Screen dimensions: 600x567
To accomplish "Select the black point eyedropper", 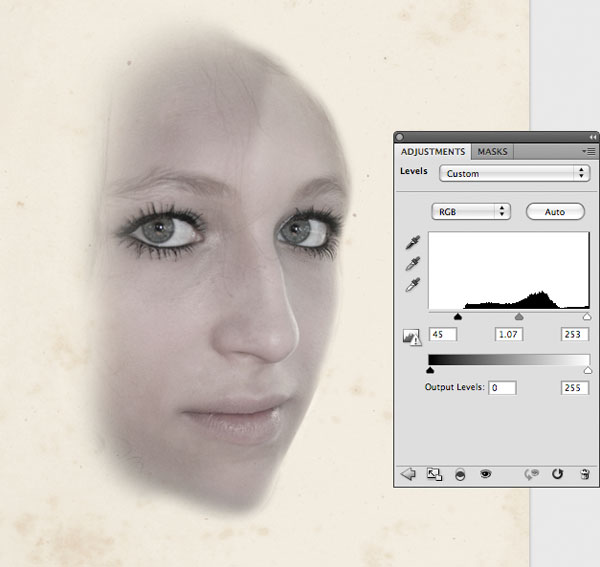I will pyautogui.click(x=412, y=242).
